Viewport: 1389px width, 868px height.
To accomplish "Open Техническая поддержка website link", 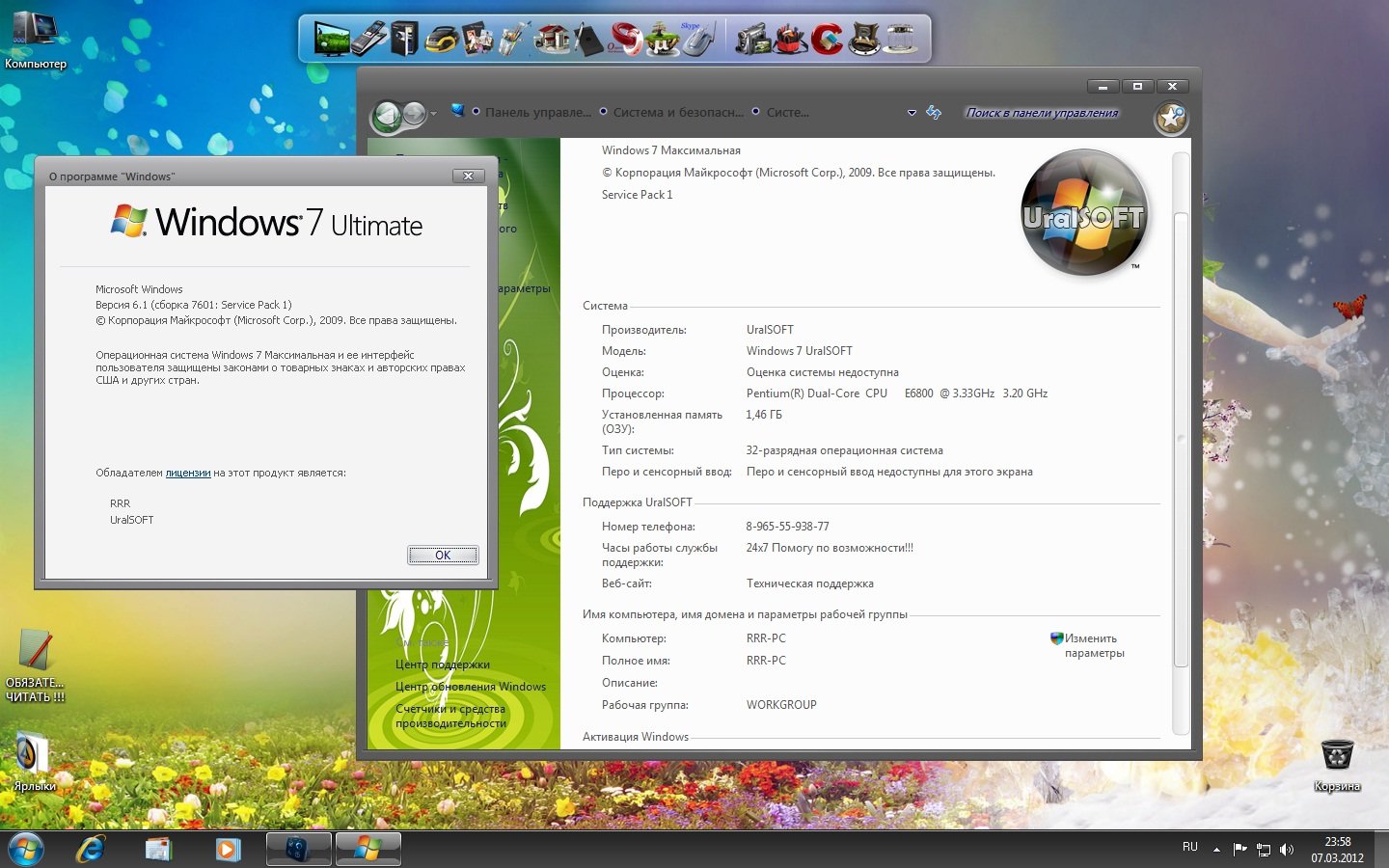I will pyautogui.click(x=810, y=583).
